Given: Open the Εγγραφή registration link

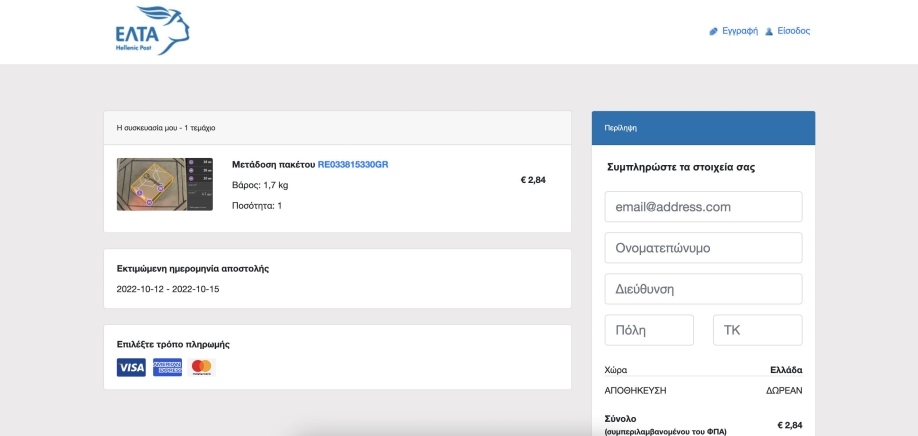Looking at the screenshot, I should click(x=740, y=31).
